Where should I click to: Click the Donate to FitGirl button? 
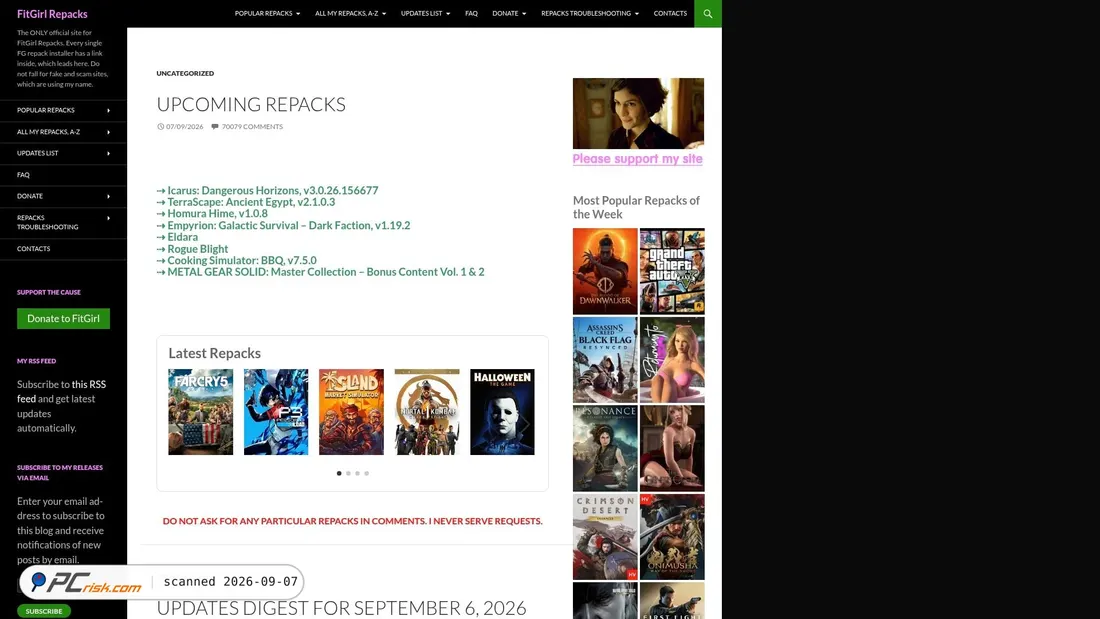(63, 319)
